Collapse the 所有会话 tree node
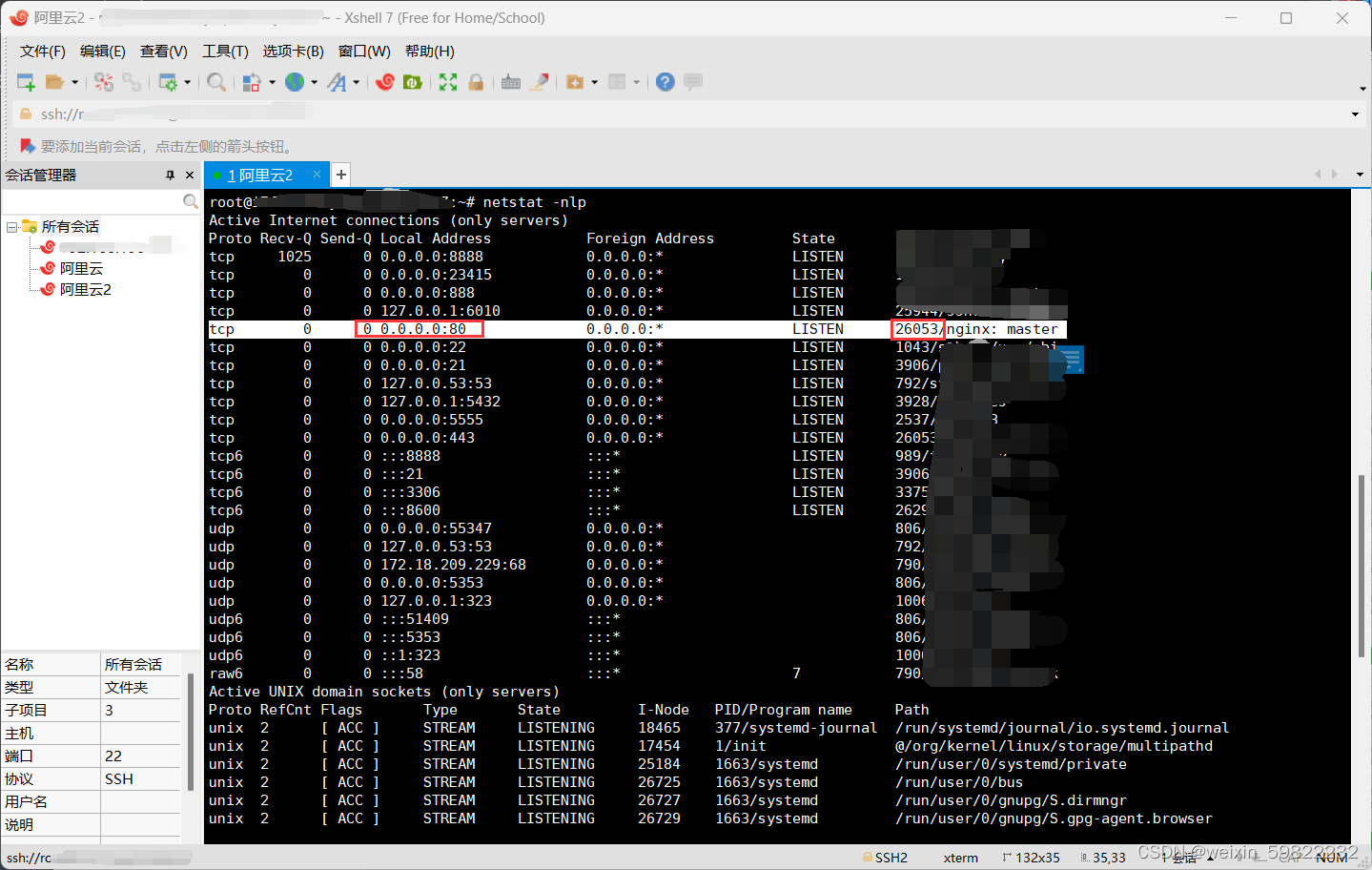This screenshot has width=1372, height=870. click(12, 227)
